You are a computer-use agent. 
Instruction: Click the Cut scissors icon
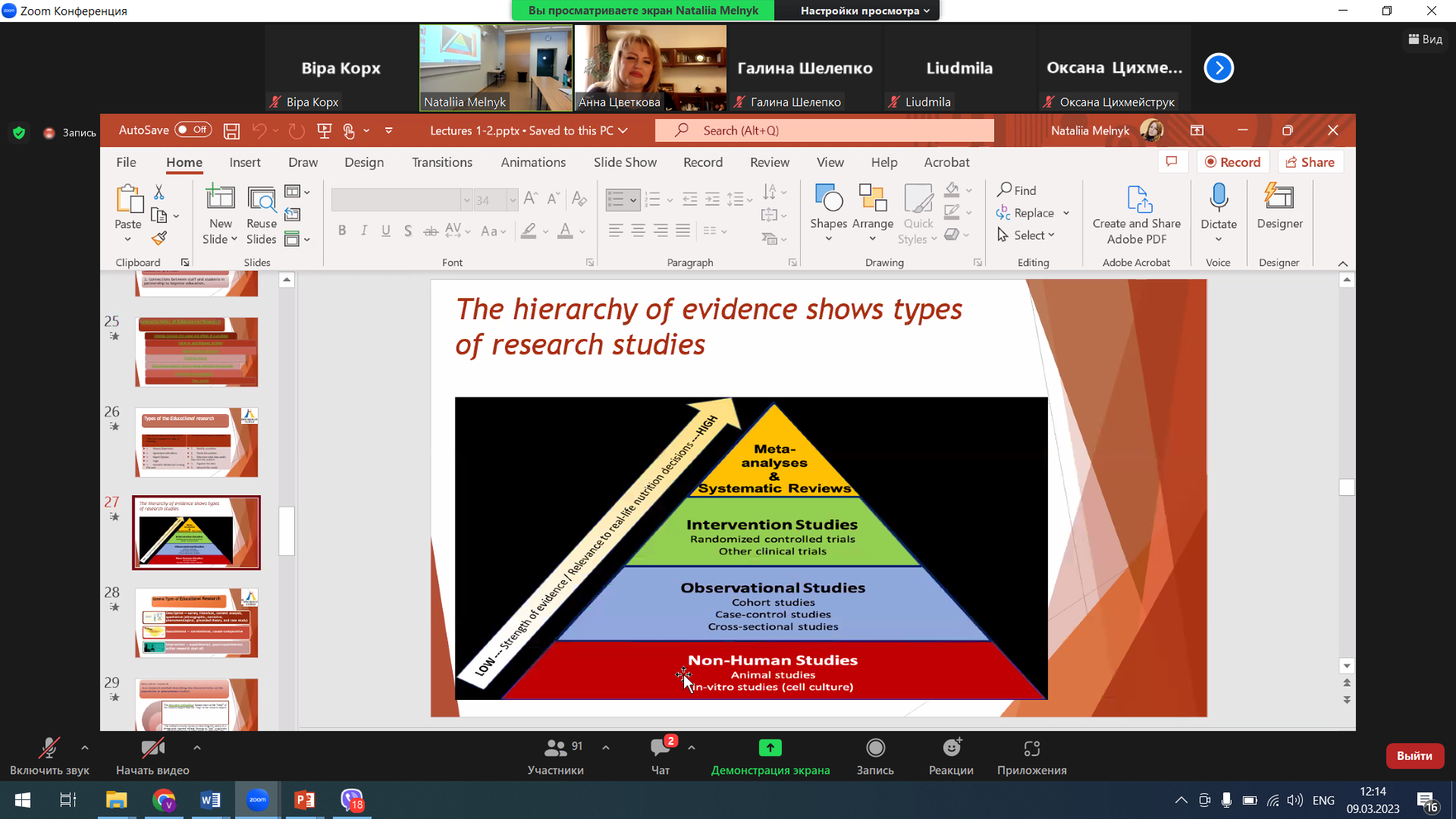(x=159, y=192)
